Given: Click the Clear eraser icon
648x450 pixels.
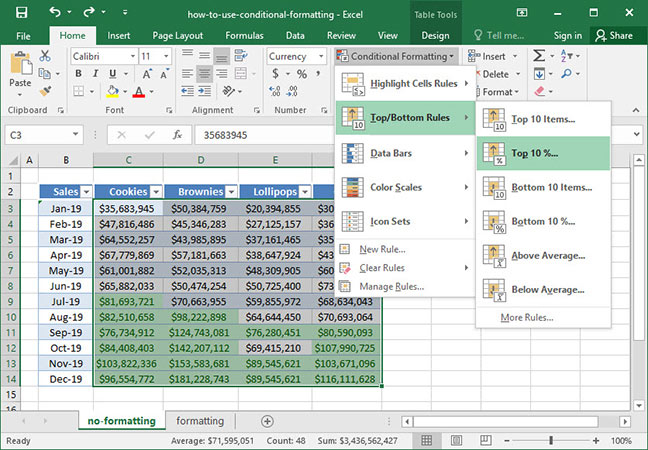Looking at the screenshot, I should pyautogui.click(x=540, y=91).
